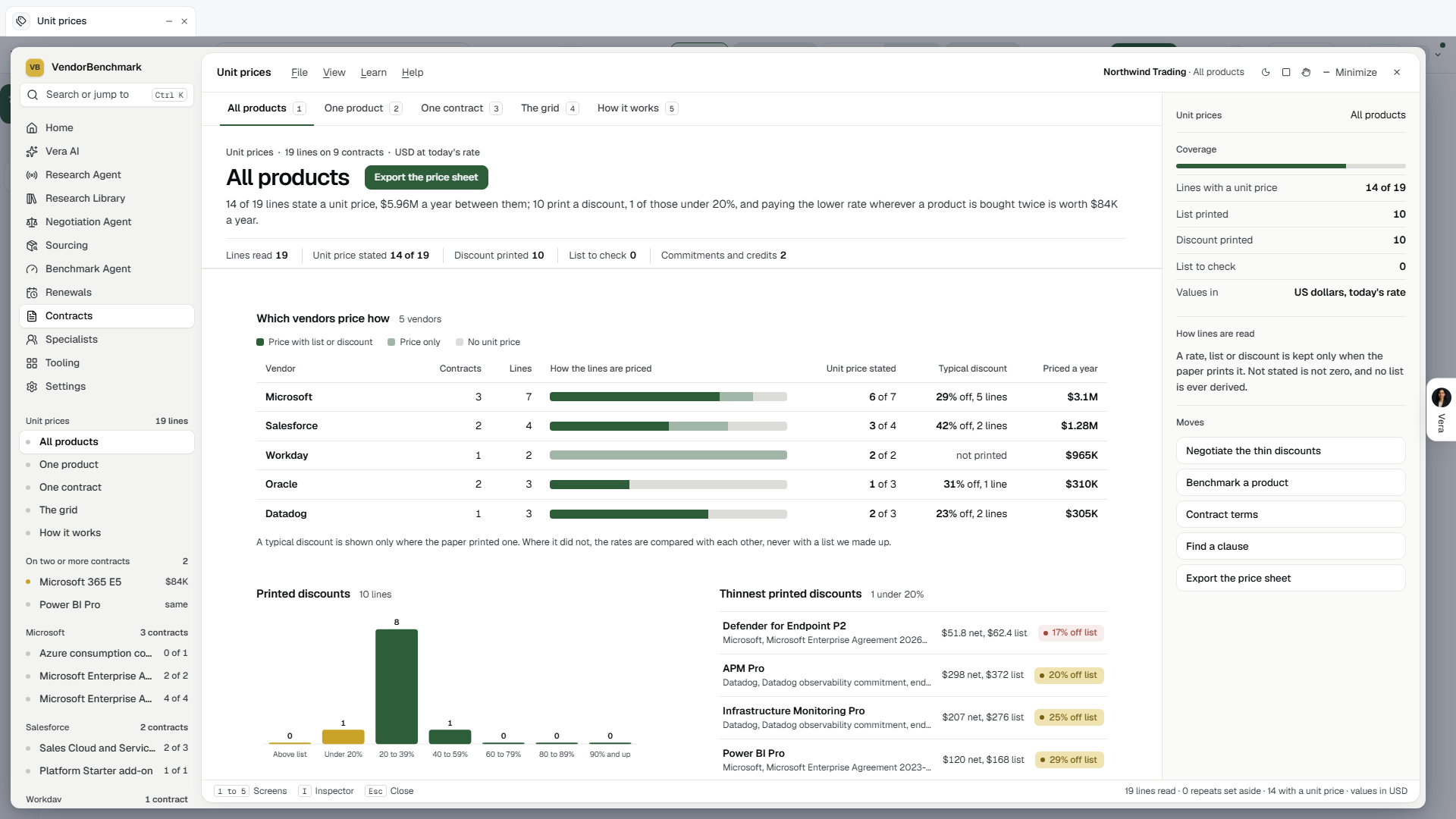Click the VendorBenchmark VB logo

coord(35,67)
